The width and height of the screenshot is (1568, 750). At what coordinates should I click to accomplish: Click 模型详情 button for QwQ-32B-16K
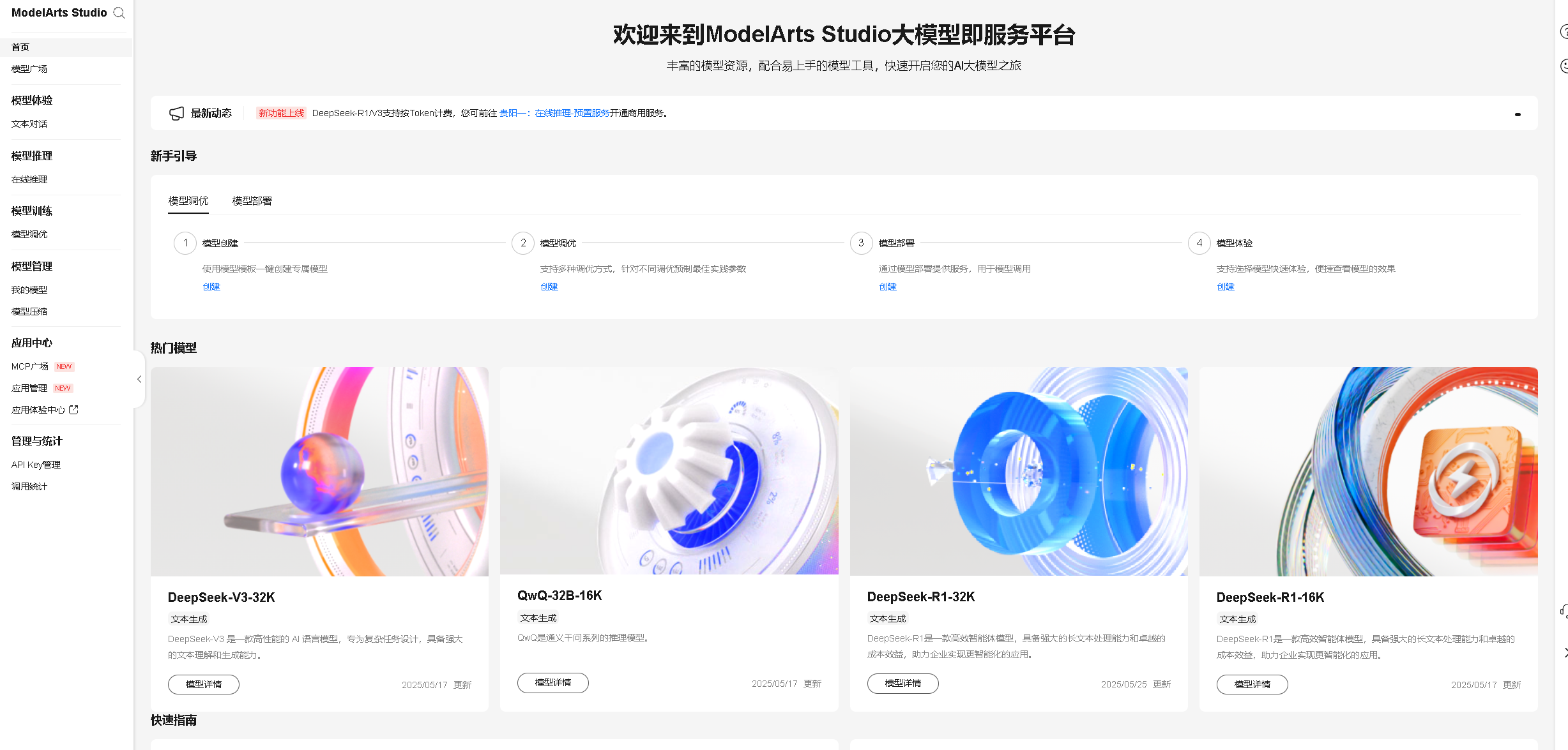click(x=553, y=682)
